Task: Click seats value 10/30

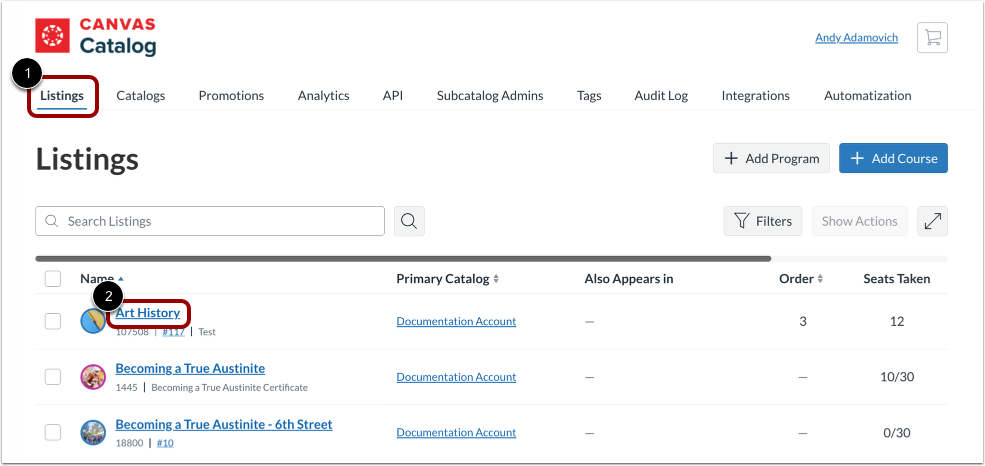Action: click(x=896, y=377)
